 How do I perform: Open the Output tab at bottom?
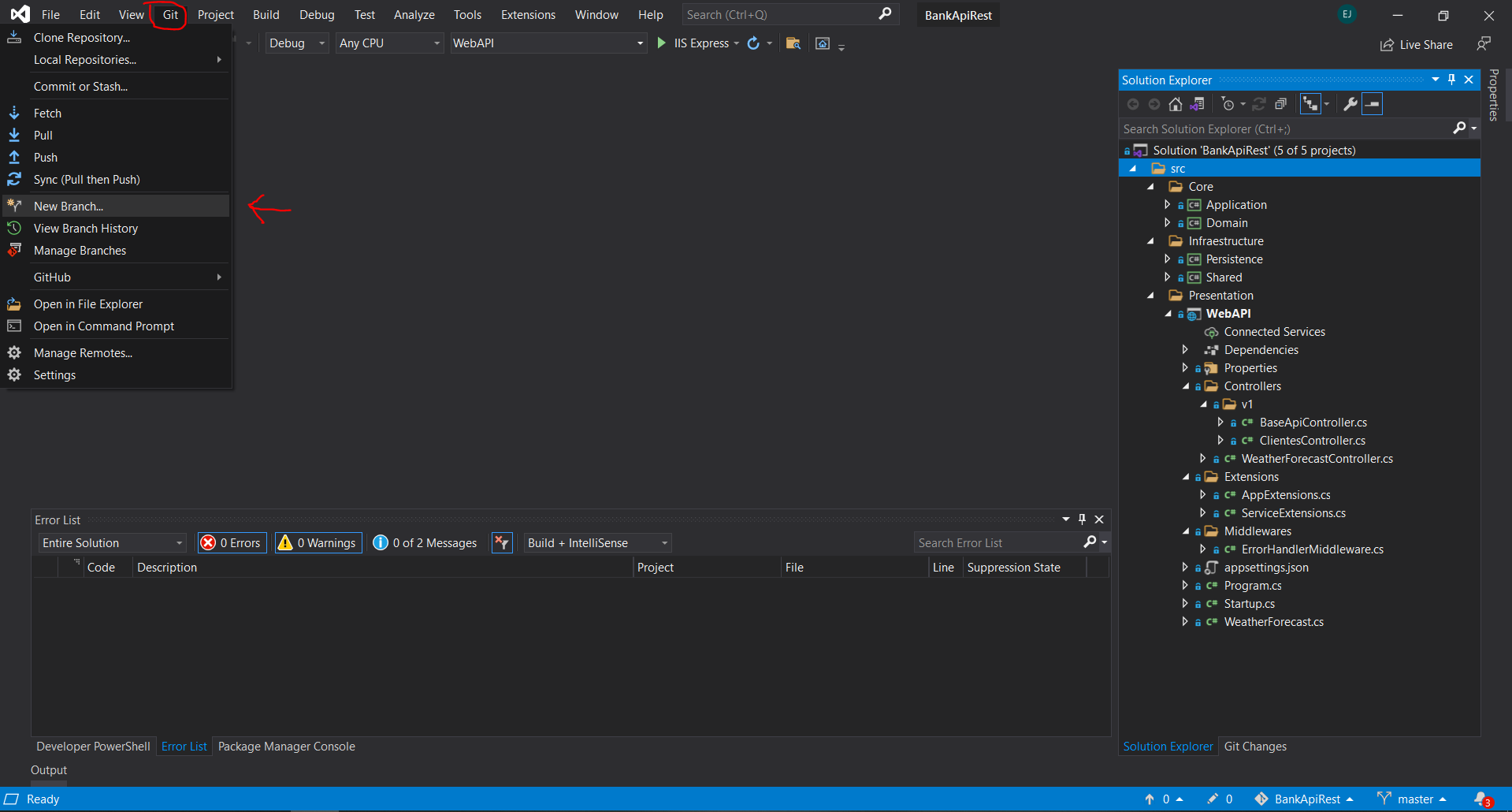(x=49, y=770)
